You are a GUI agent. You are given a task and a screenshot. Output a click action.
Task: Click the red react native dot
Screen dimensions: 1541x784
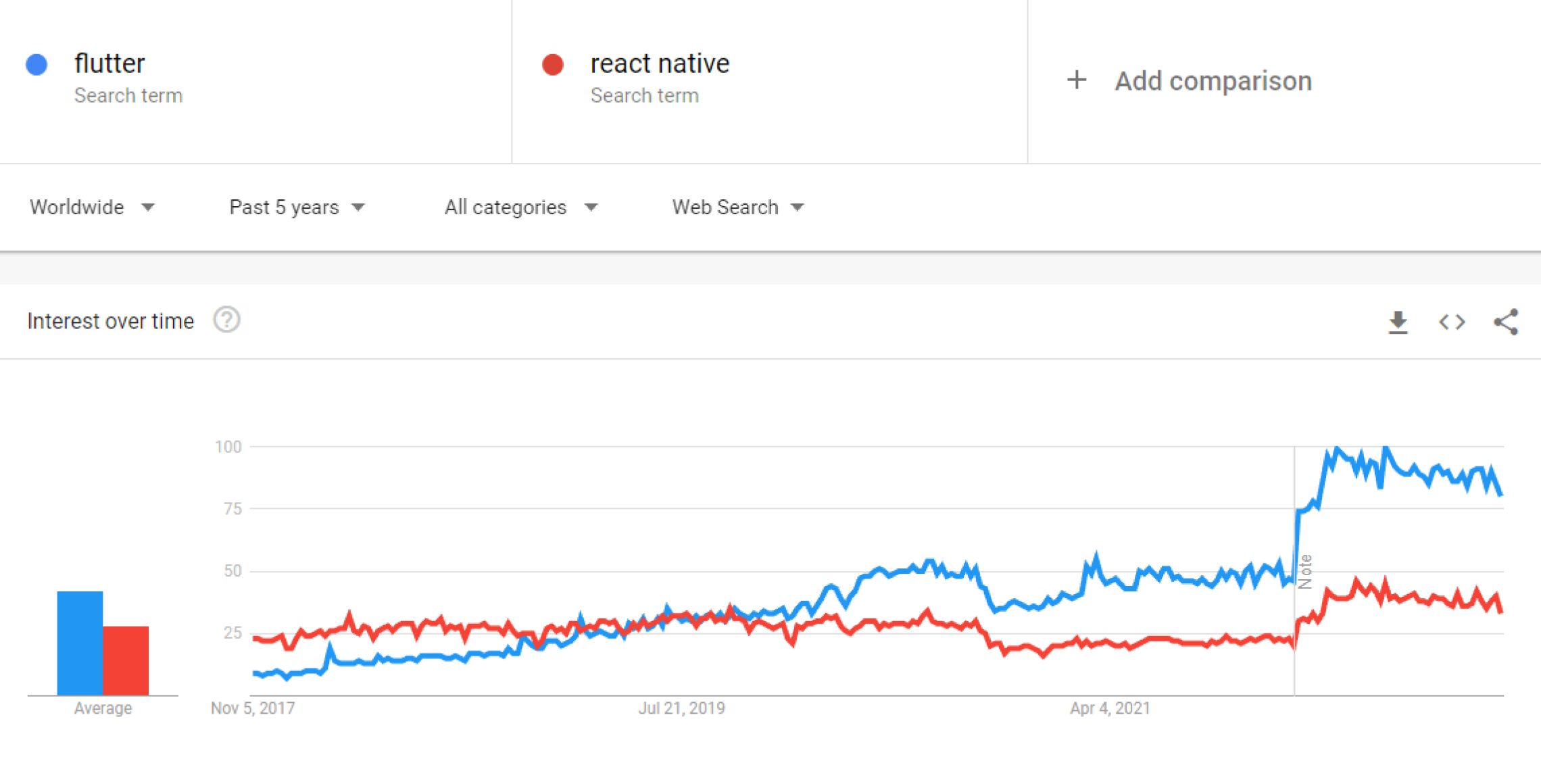point(553,64)
